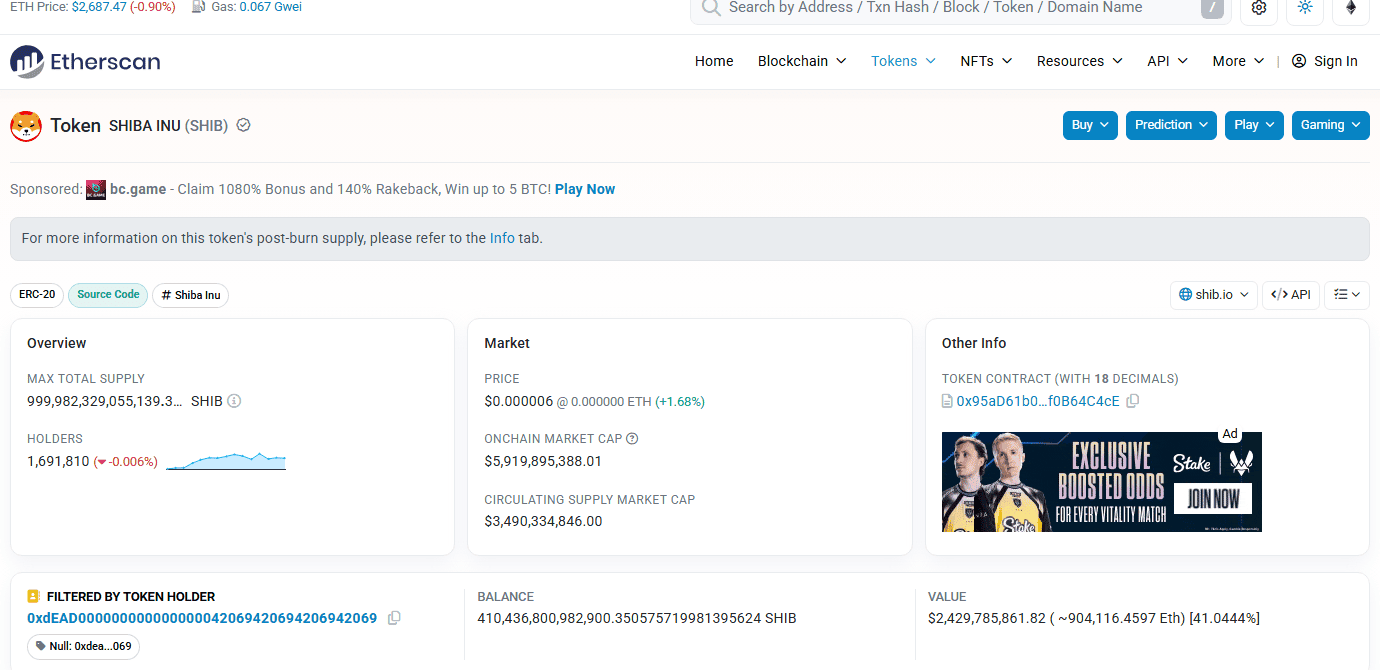Open the shib.io website dropdown
The image size is (1380, 670).
coord(1214,295)
